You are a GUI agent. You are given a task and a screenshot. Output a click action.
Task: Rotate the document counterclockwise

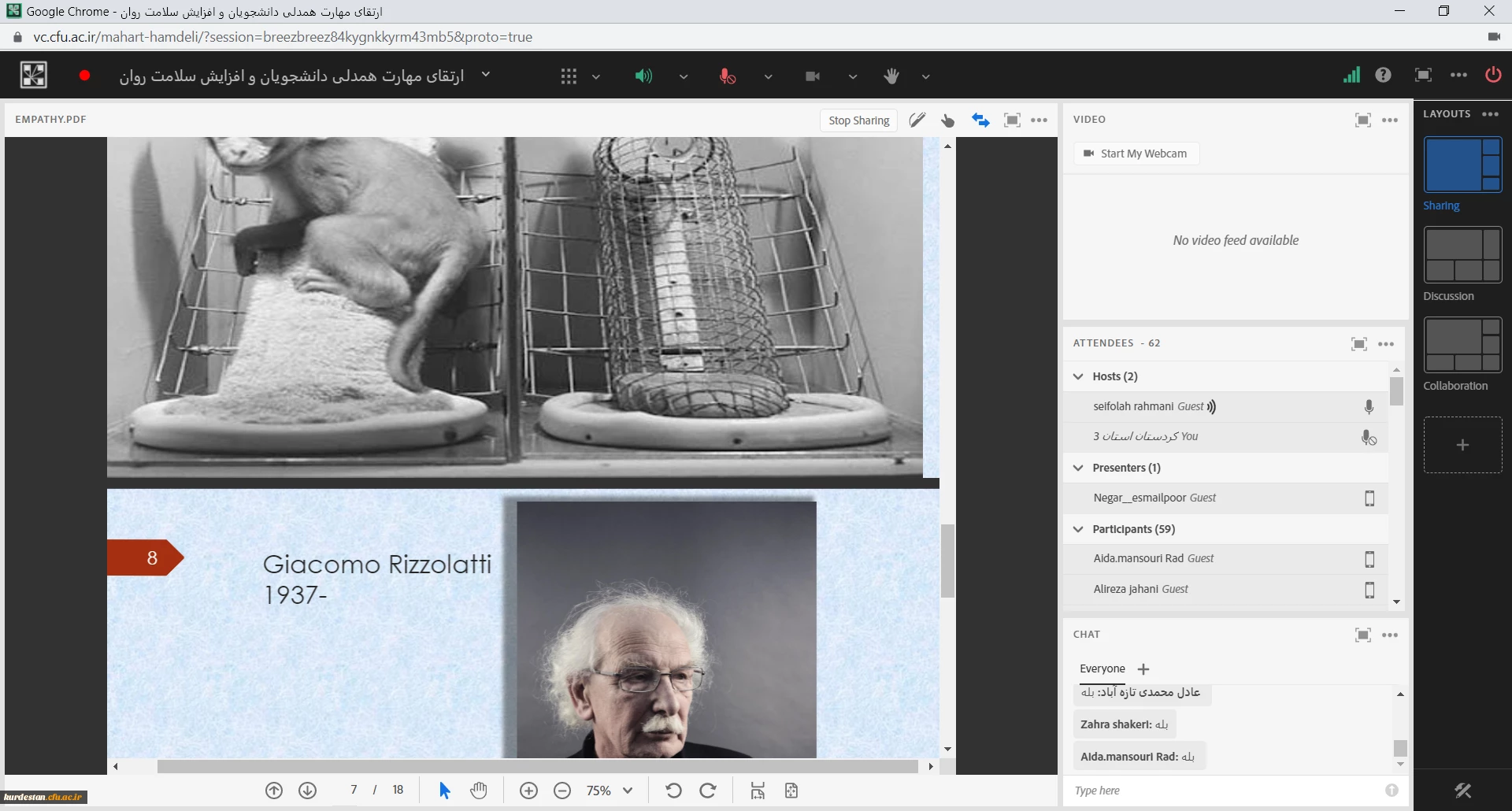673,791
